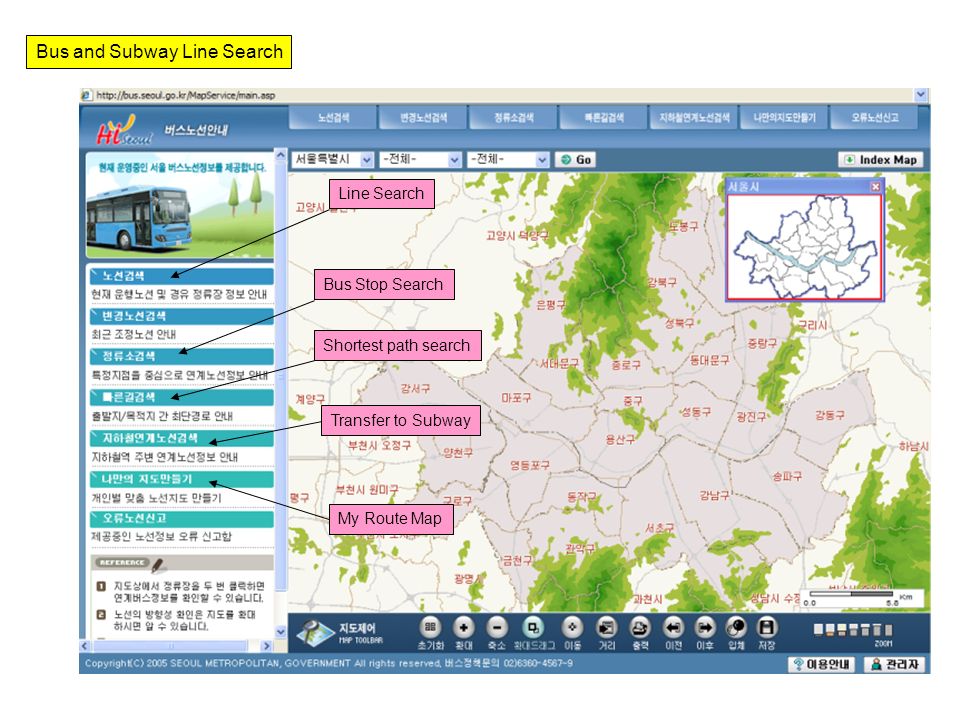Viewport: 960px width, 720px height.
Task: Click the Seoul overview mini map
Action: (804, 247)
